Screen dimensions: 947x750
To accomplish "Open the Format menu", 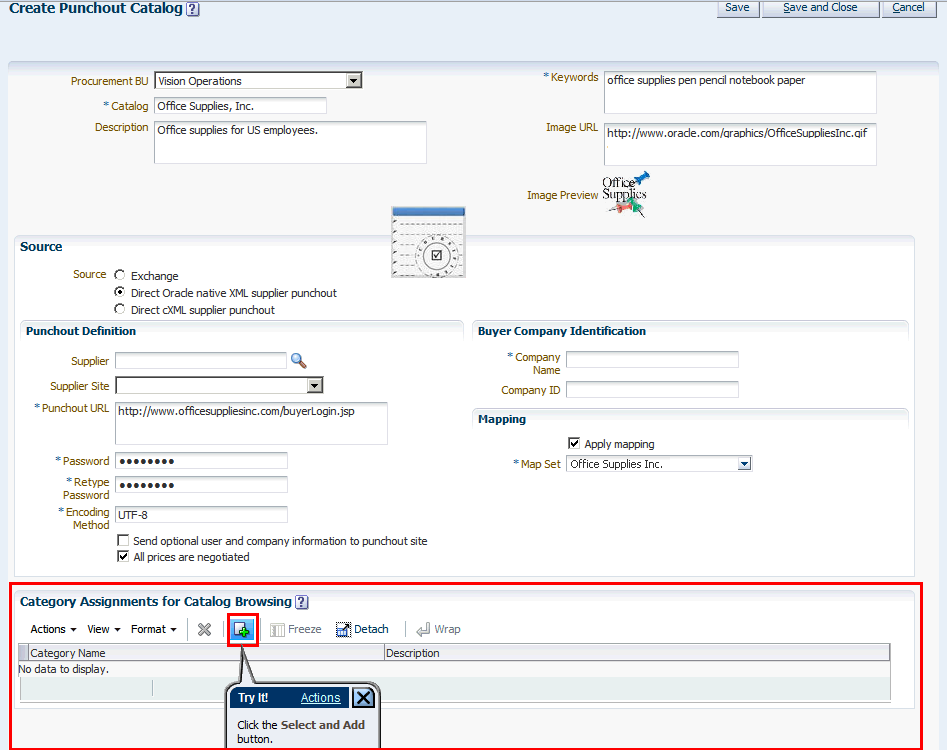I will pos(152,629).
